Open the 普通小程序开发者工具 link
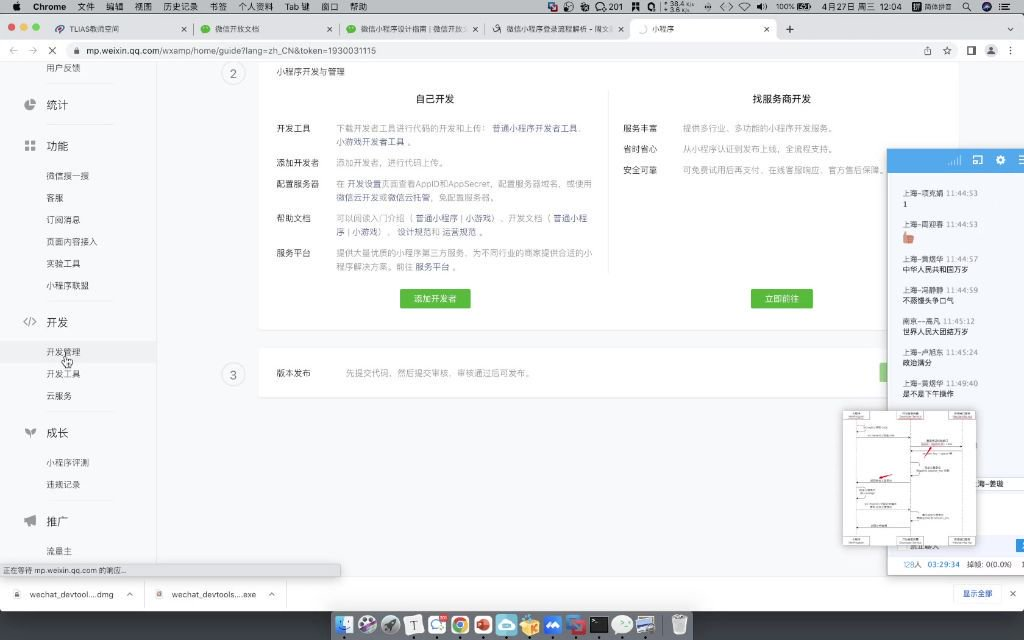The height and width of the screenshot is (640, 1024). pos(535,128)
